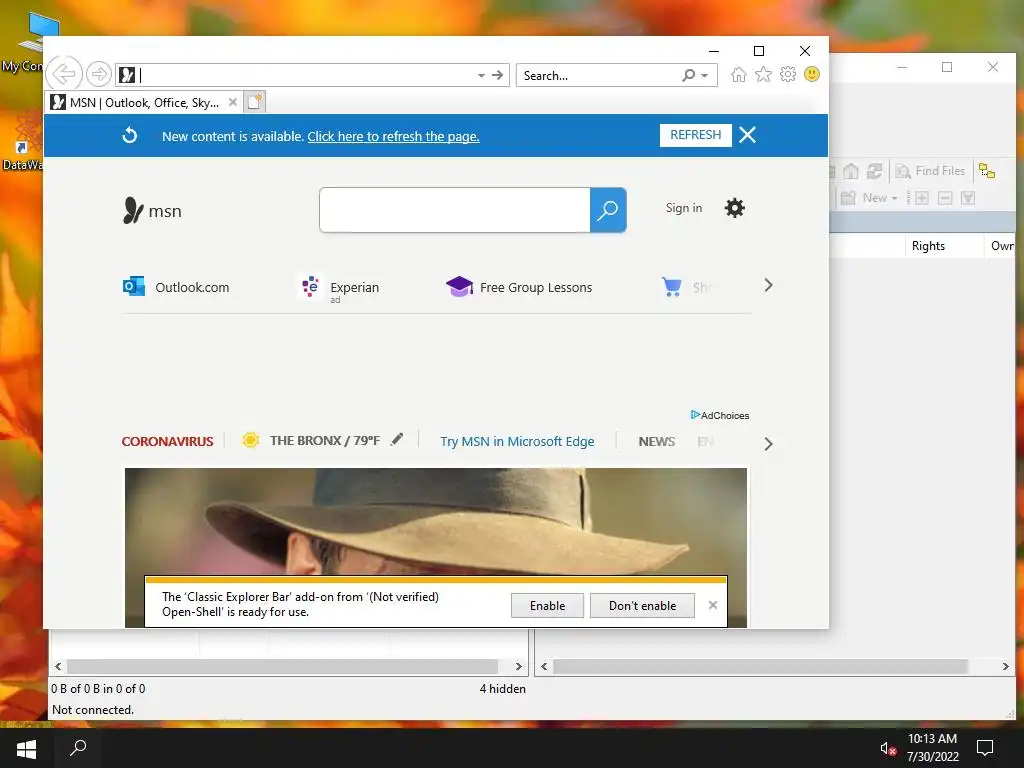This screenshot has height=768, width=1024.
Task: Expand the search provider dropdown arrow
Action: pyautogui.click(x=705, y=76)
